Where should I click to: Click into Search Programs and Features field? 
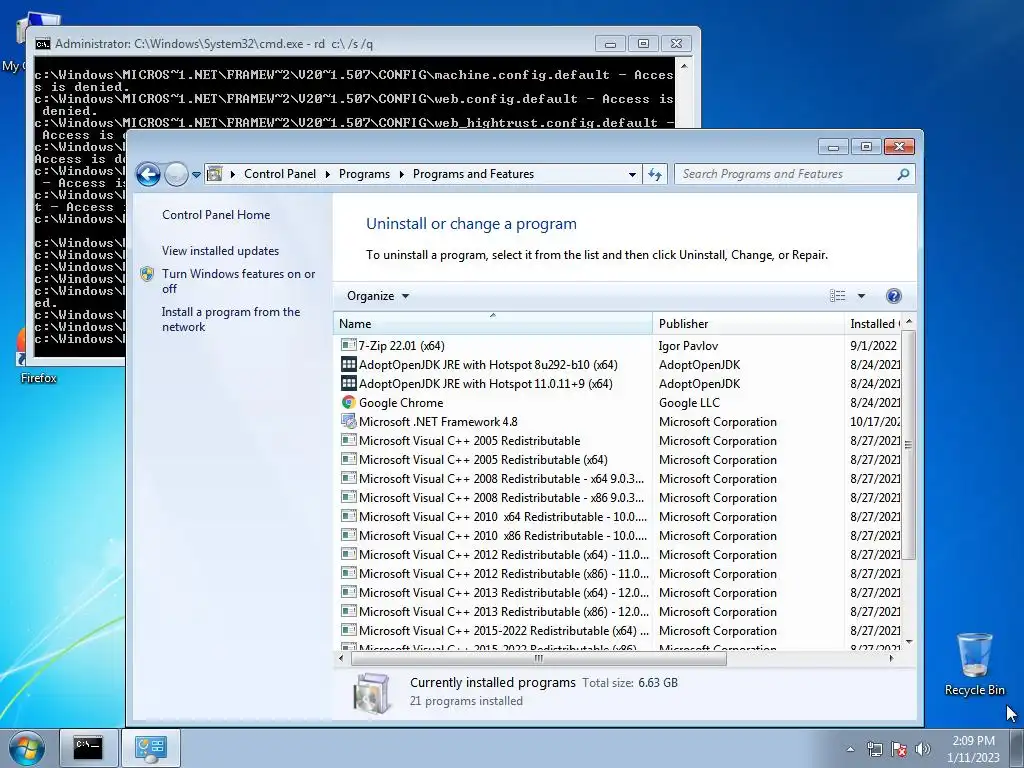tap(784, 174)
